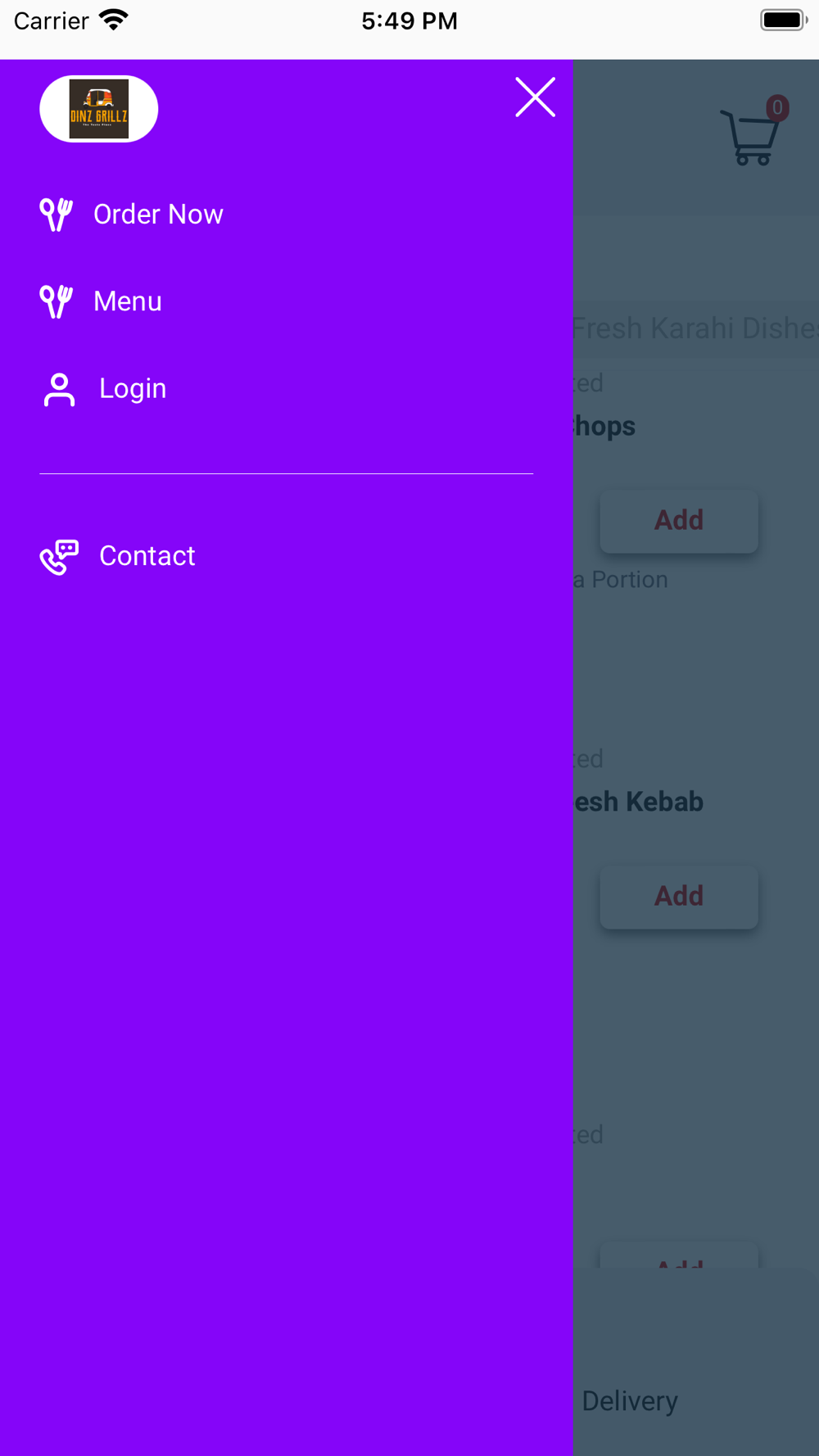The height and width of the screenshot is (1456, 819).
Task: Add the Kebab item to cart
Action: 679,897
